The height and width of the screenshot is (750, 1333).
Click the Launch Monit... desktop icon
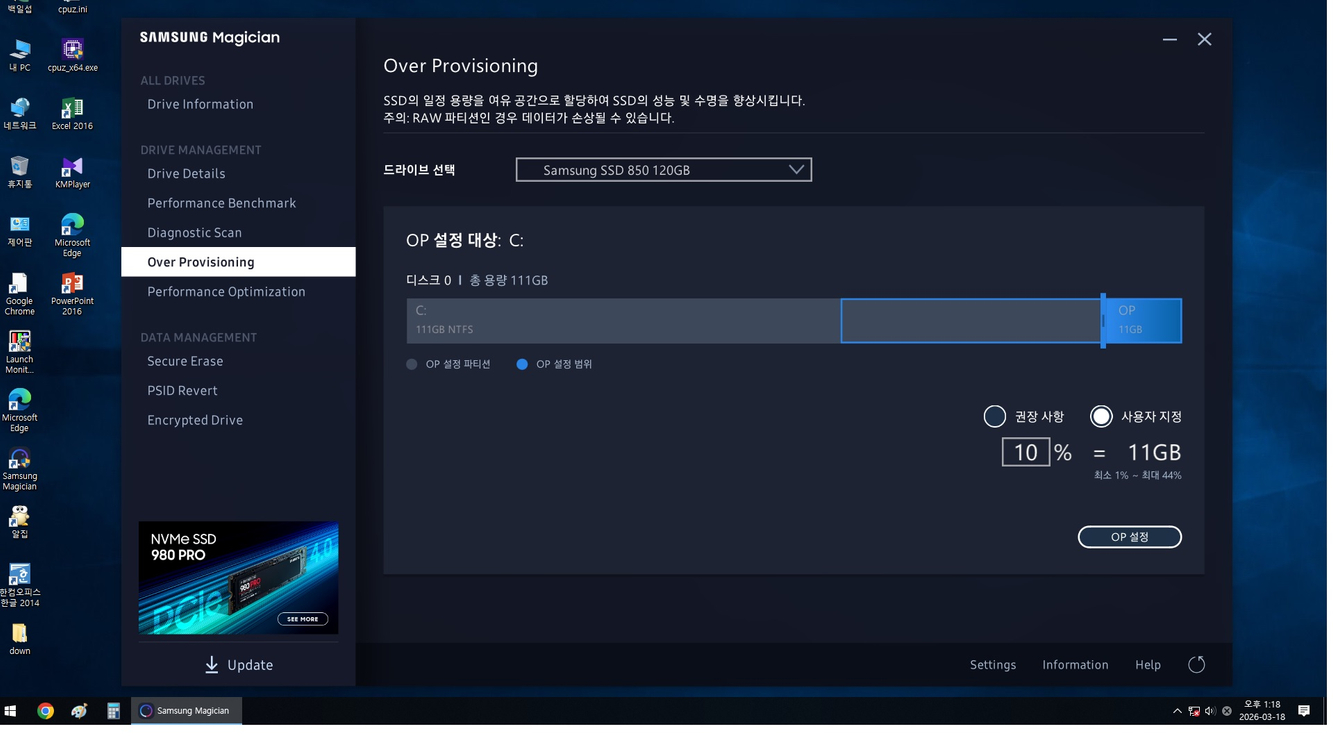tap(20, 354)
